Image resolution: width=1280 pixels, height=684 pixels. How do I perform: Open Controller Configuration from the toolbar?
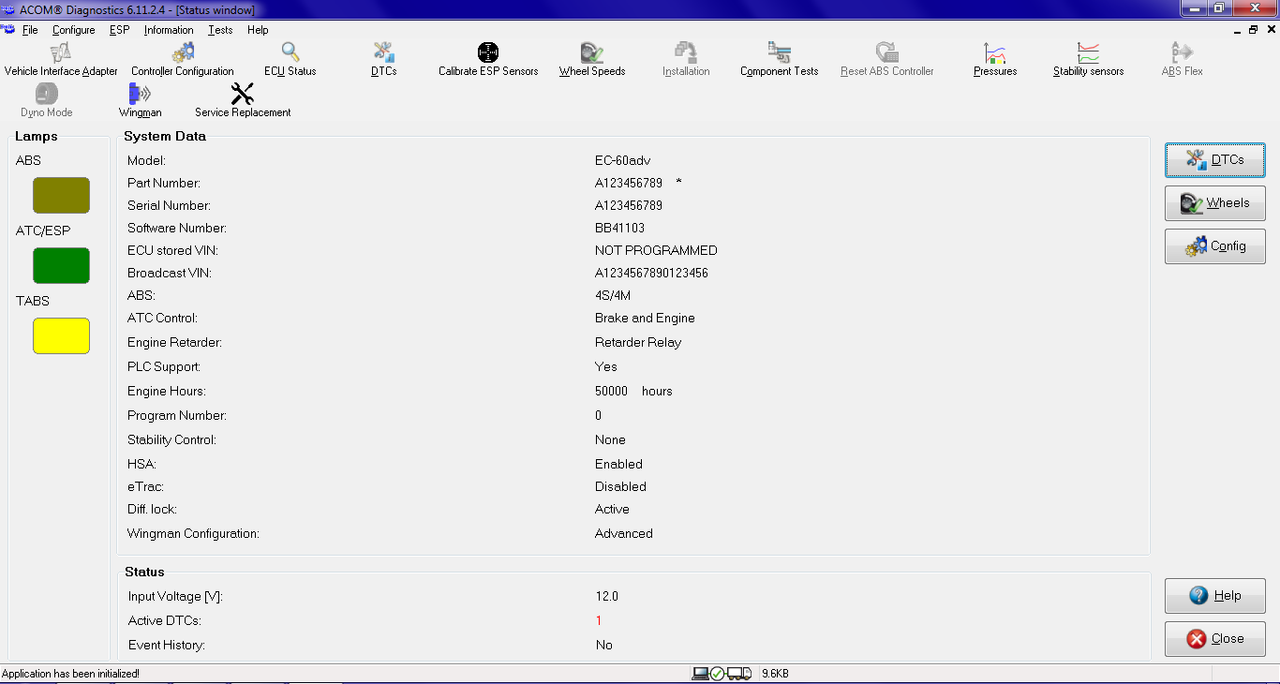tap(183, 60)
